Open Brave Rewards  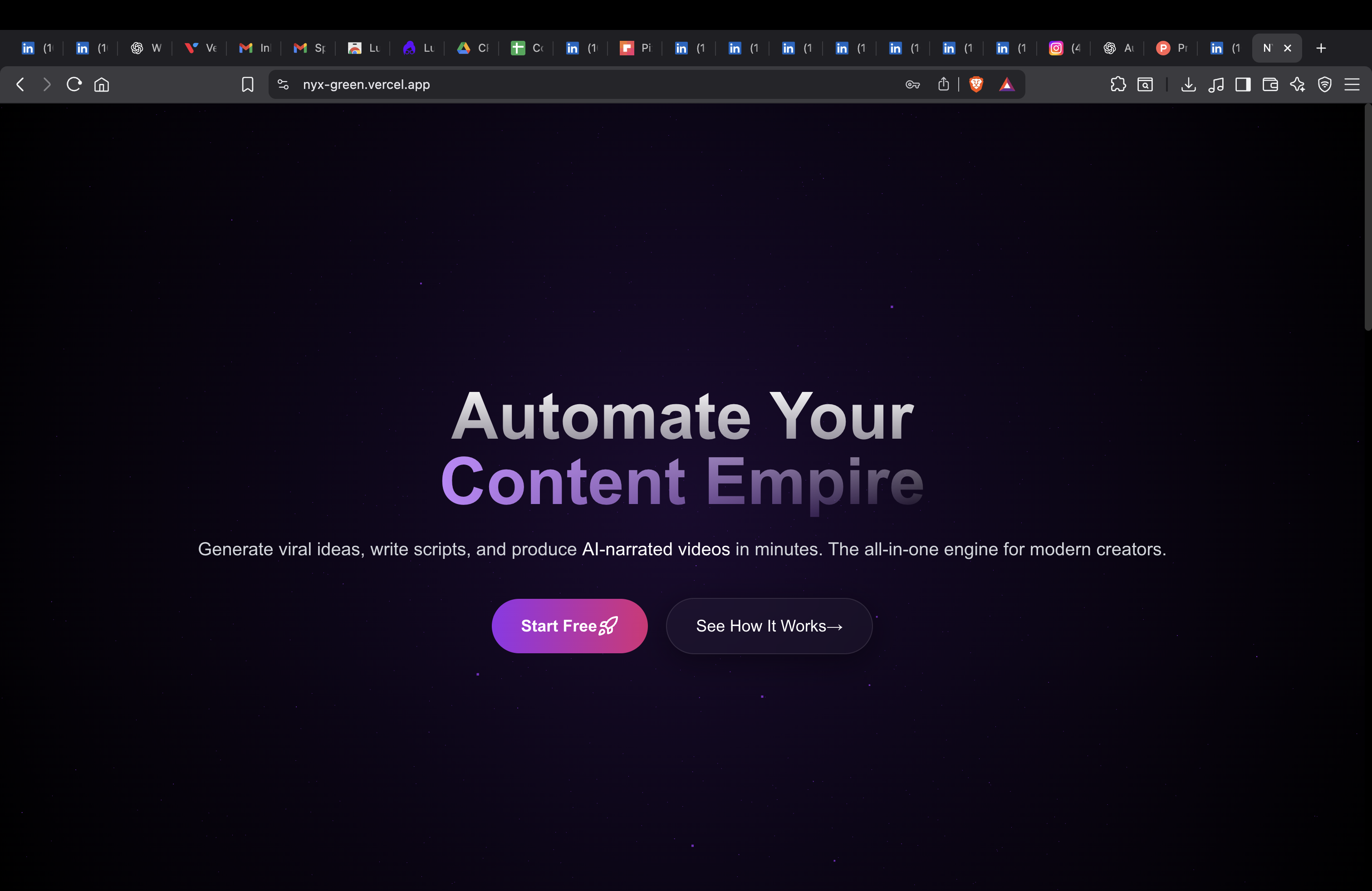tap(1007, 84)
